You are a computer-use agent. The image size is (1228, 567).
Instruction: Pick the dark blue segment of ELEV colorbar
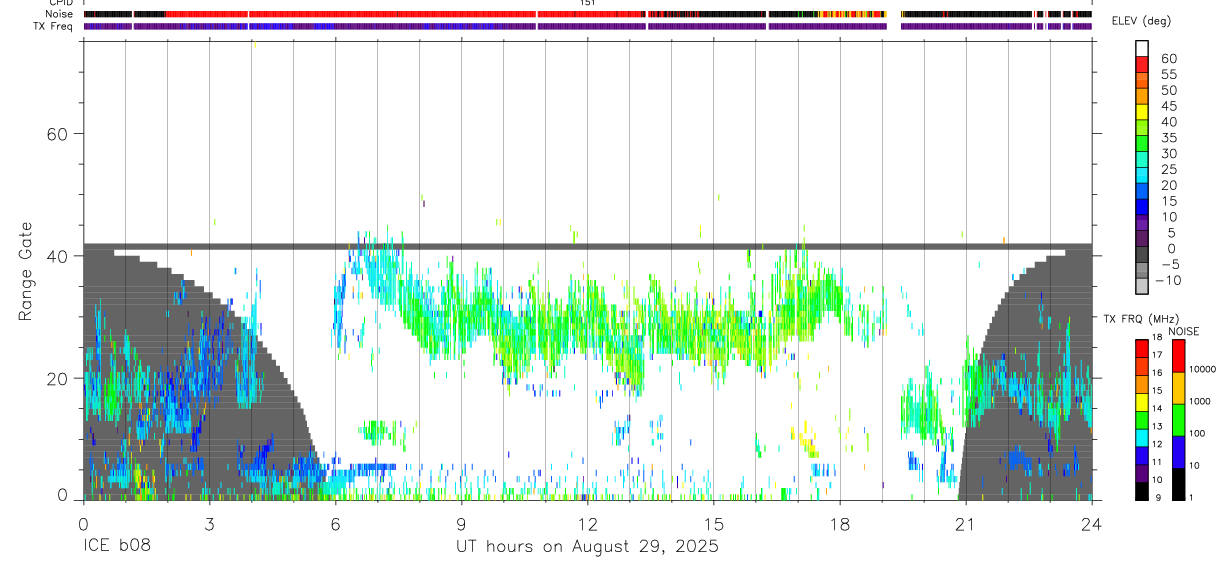[x=1143, y=207]
